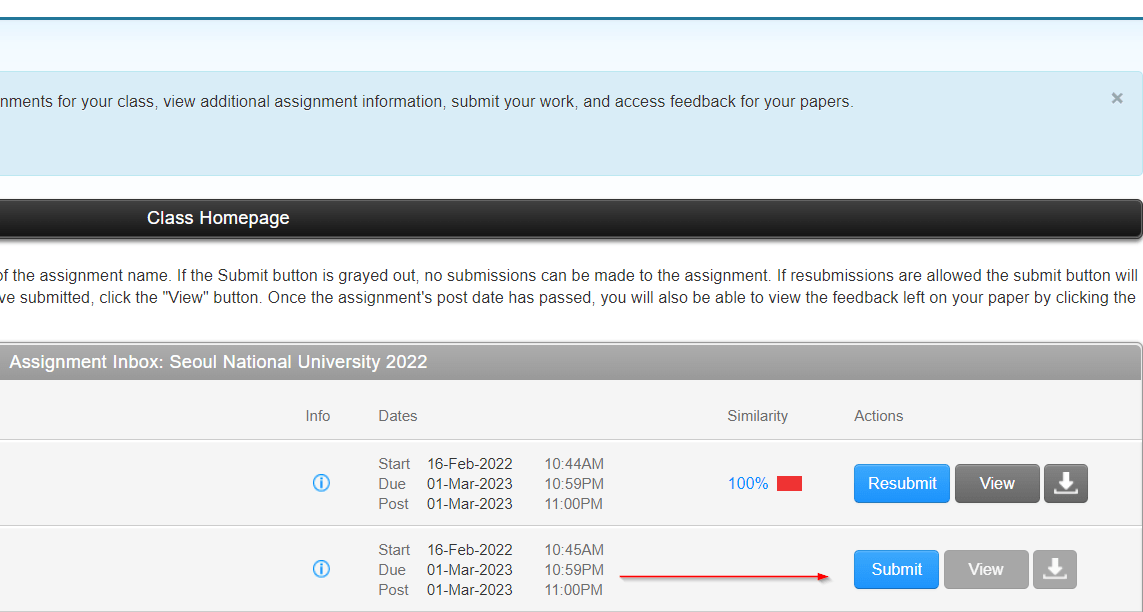The height and width of the screenshot is (612, 1143).
Task: Open info icon for the 10:44AM assignment
Action: click(321, 483)
